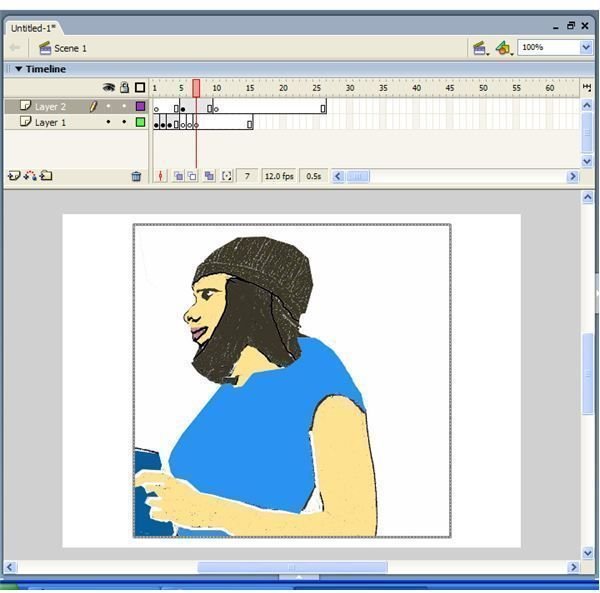Image resolution: width=600 pixels, height=593 pixels.
Task: Click the last frame of Layer 1 span
Action: (x=249, y=124)
